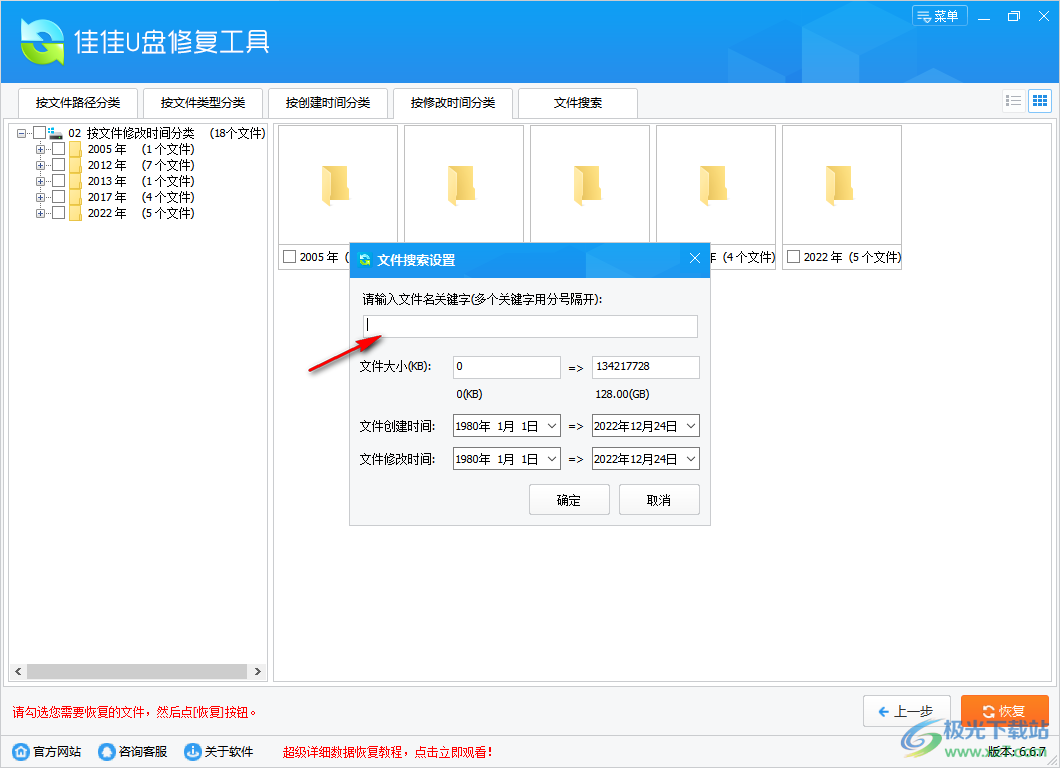
Task: Switch to 按创建时间分类 tab
Action: [x=328, y=103]
